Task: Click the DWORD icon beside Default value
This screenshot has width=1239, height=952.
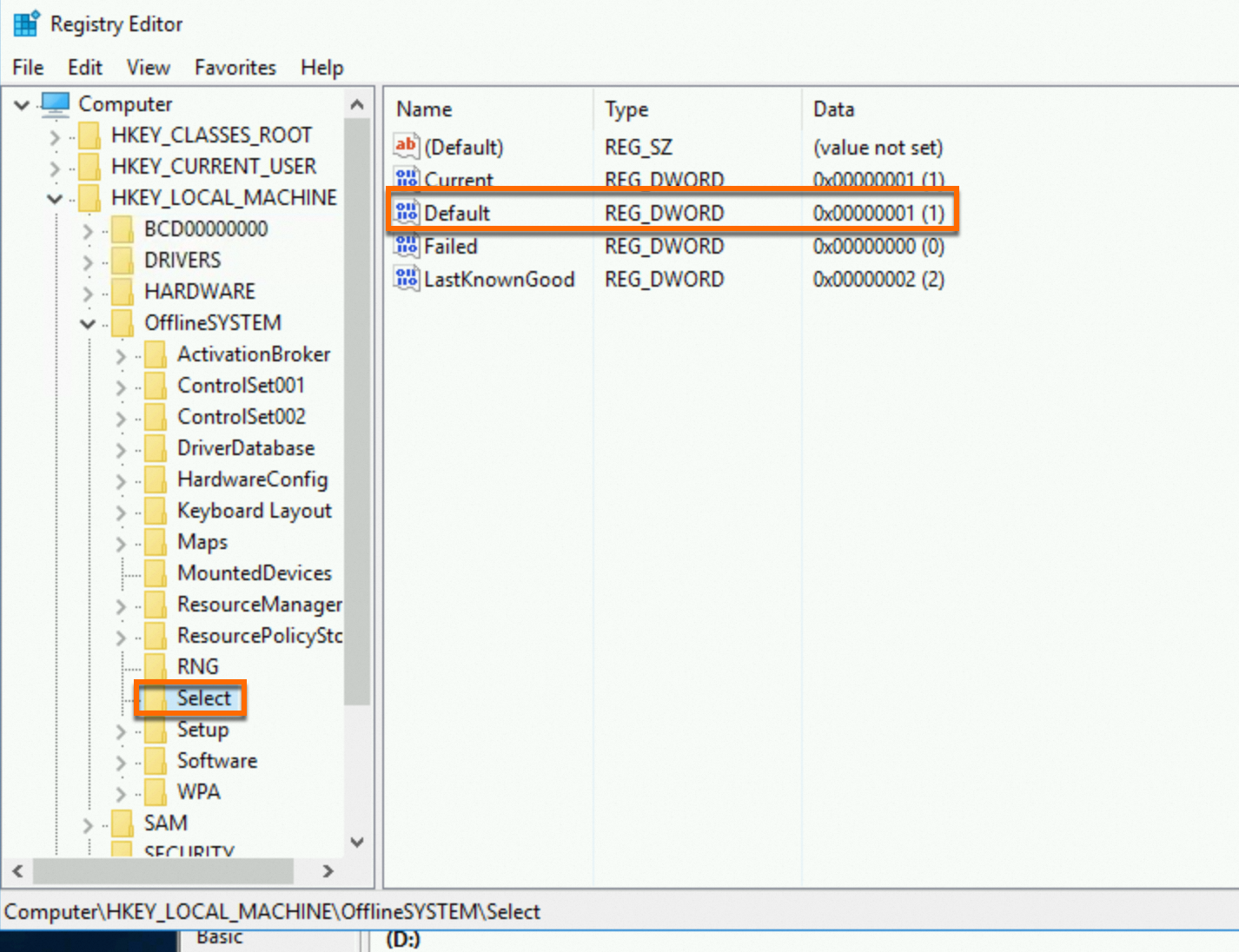Action: coord(406,213)
